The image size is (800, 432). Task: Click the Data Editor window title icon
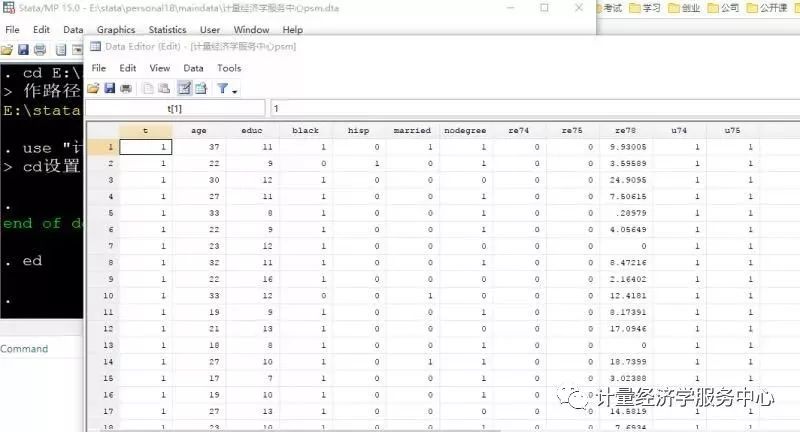pyautogui.click(x=95, y=46)
